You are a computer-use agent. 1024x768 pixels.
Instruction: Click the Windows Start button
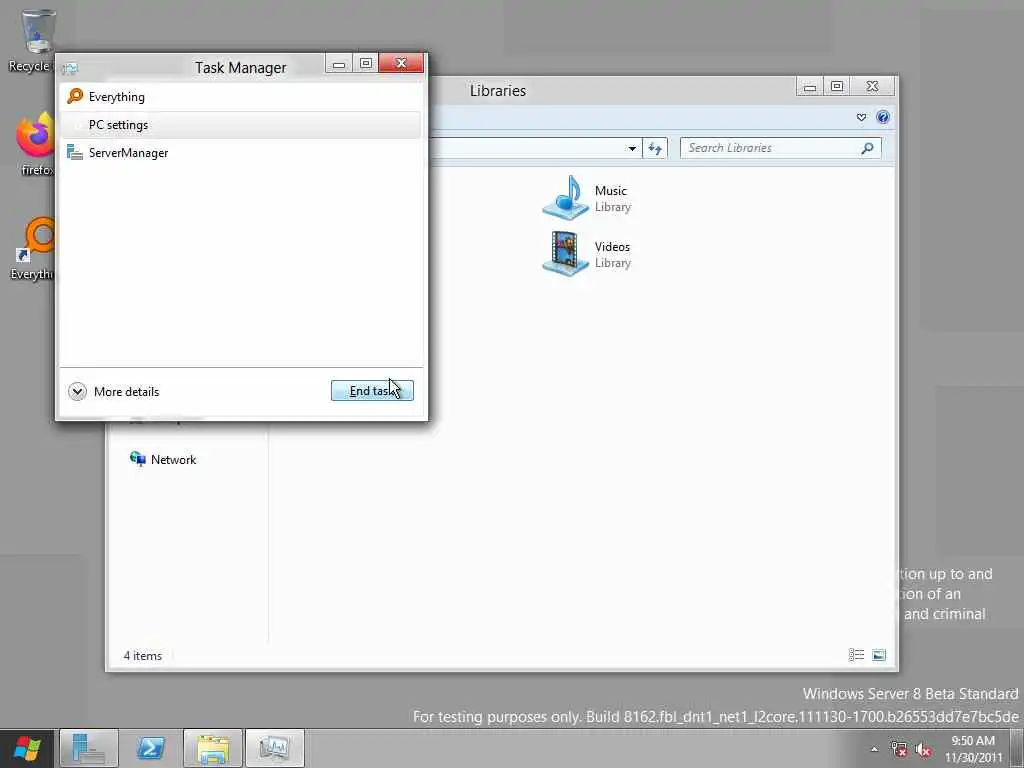[27, 748]
